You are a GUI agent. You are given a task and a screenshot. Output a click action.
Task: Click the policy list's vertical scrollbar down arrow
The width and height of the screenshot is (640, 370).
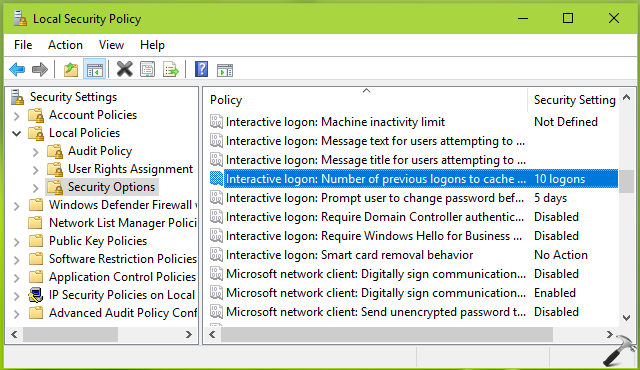[627, 317]
